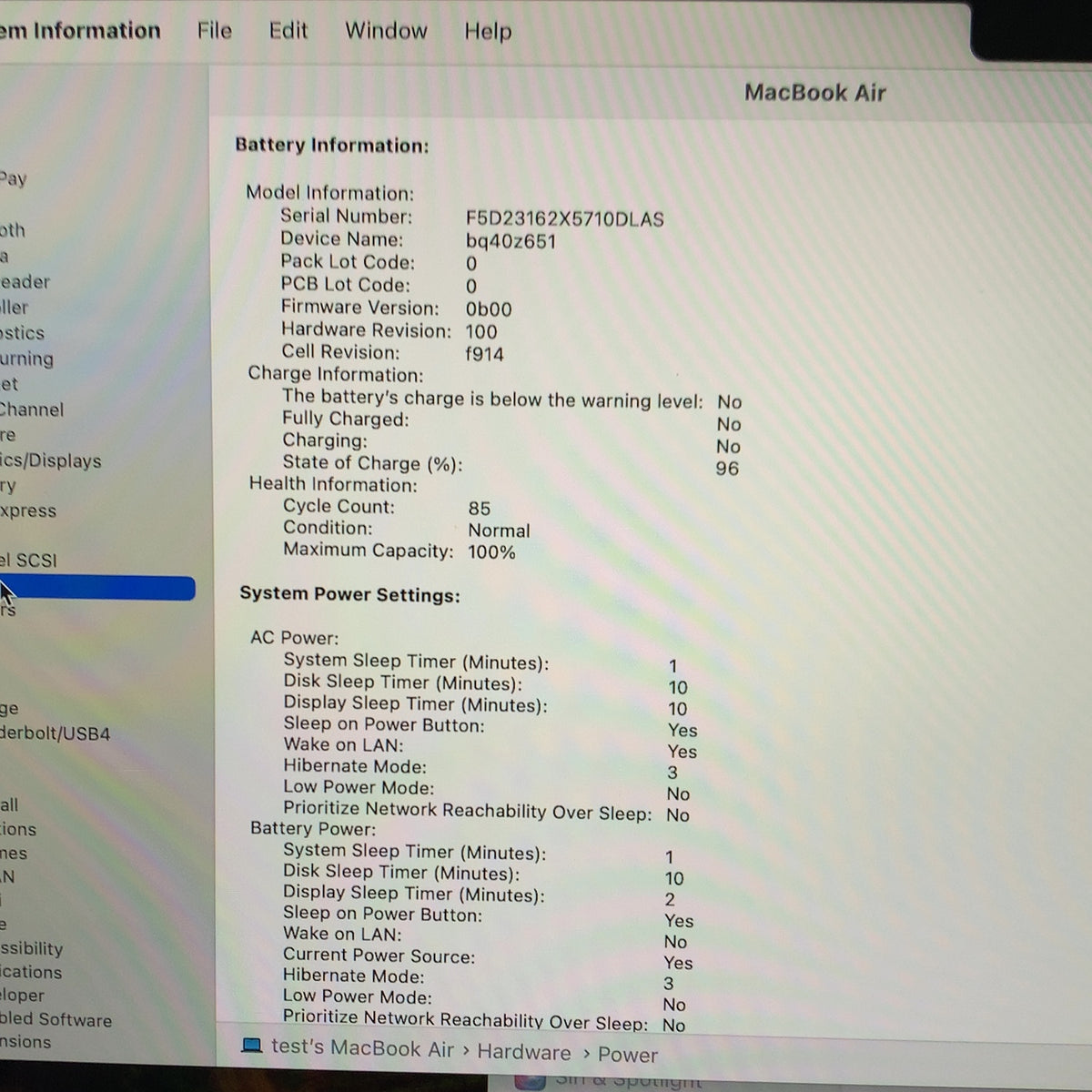
Task: Click the Charge Information label
Action: point(336,374)
